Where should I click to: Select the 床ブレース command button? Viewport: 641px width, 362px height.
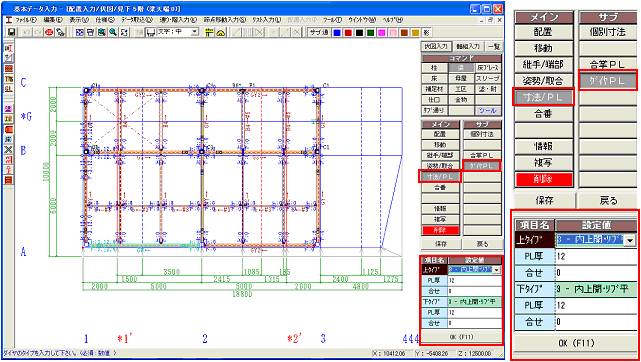[x=488, y=68]
